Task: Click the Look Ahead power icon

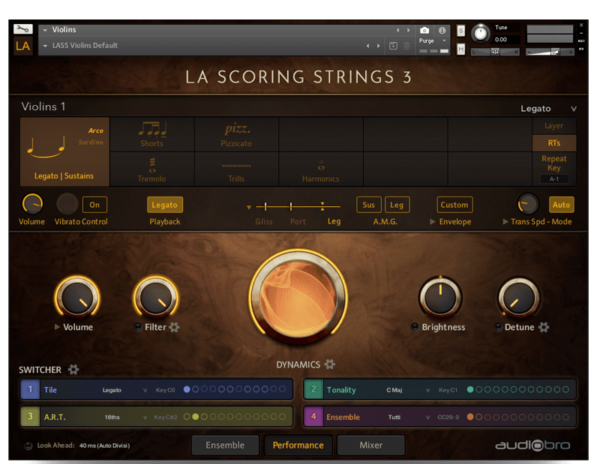Action: (x=28, y=445)
